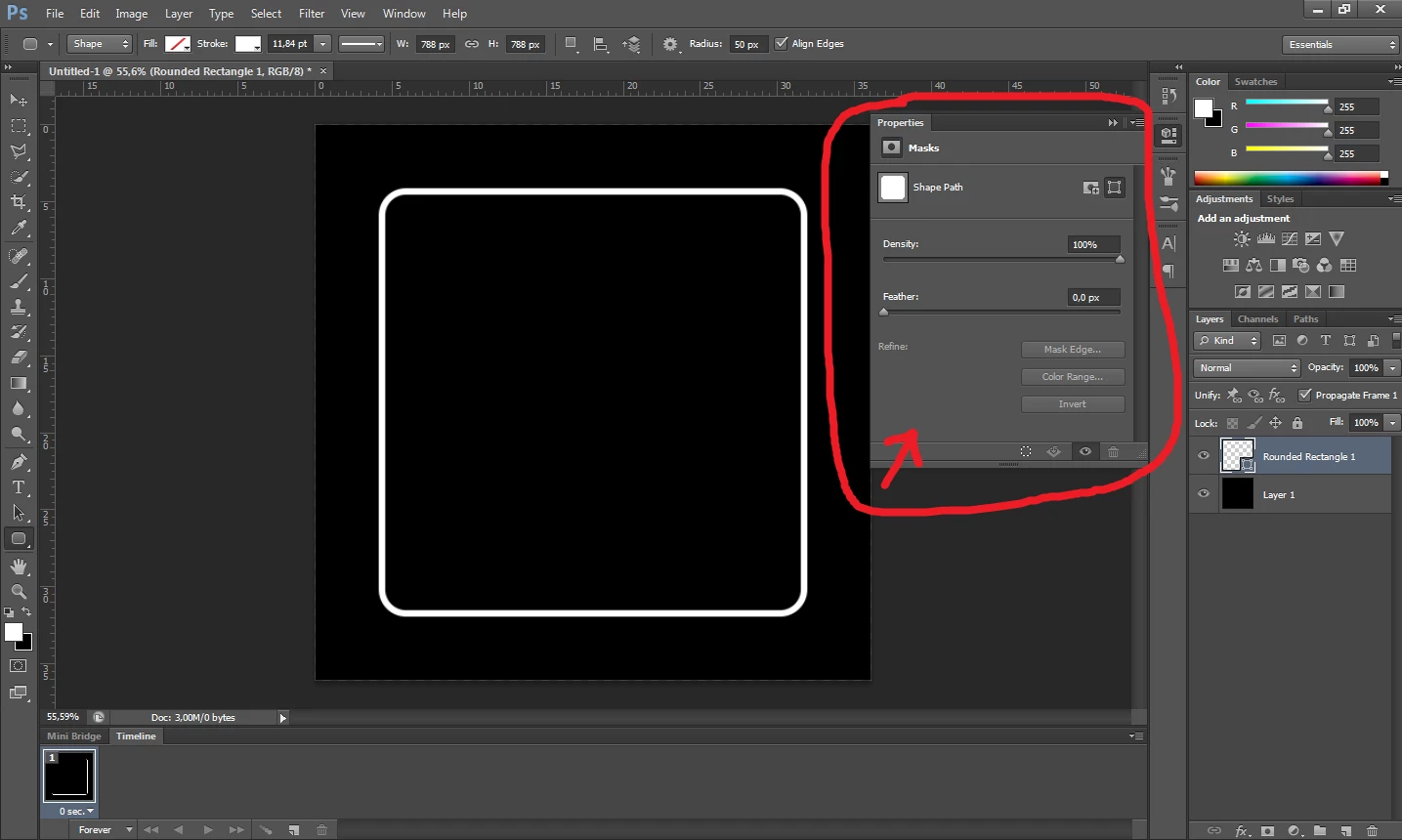Click the Color Range... button
Image resolution: width=1402 pixels, height=840 pixels.
point(1073,377)
